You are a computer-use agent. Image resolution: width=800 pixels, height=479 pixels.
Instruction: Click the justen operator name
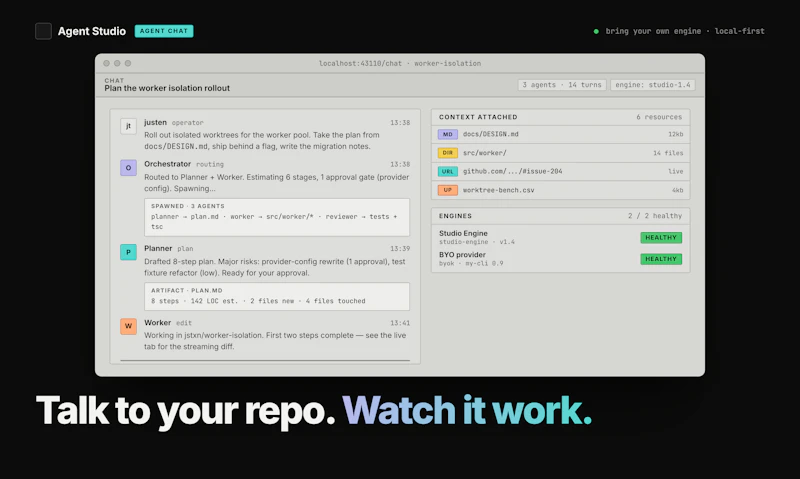[x=155, y=122]
